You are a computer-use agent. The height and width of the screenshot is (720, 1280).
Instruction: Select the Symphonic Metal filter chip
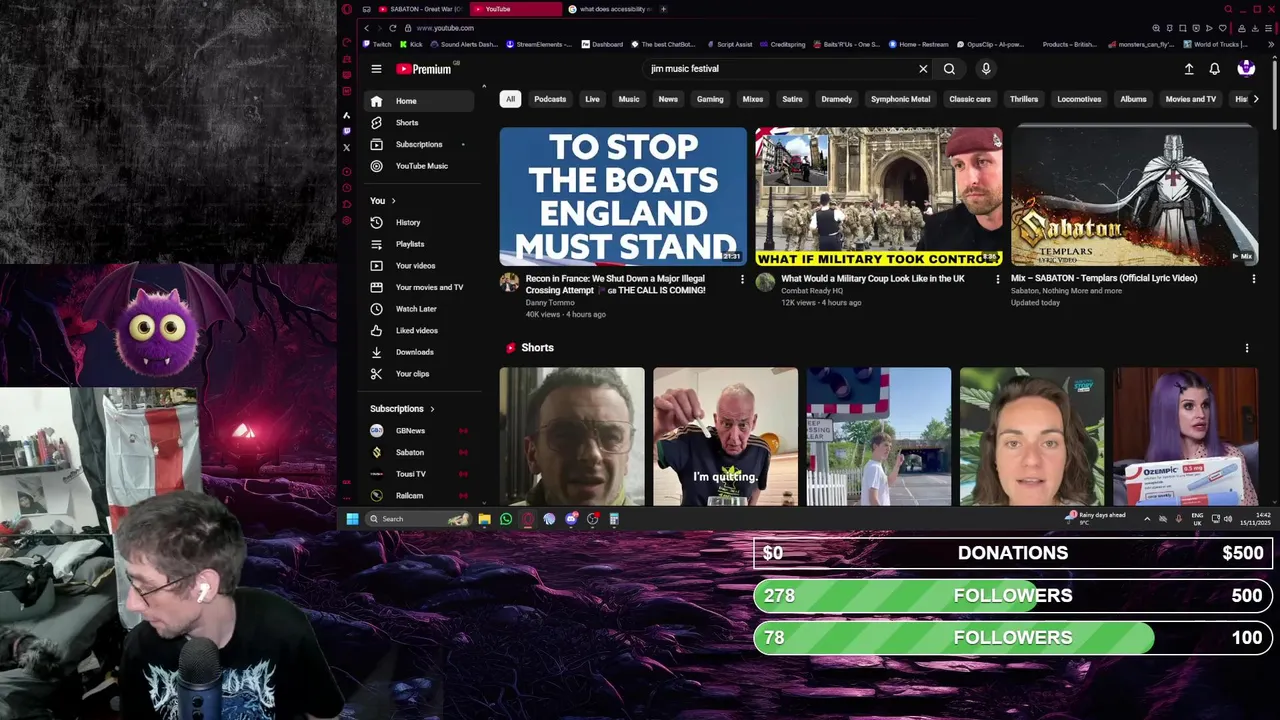click(x=900, y=99)
